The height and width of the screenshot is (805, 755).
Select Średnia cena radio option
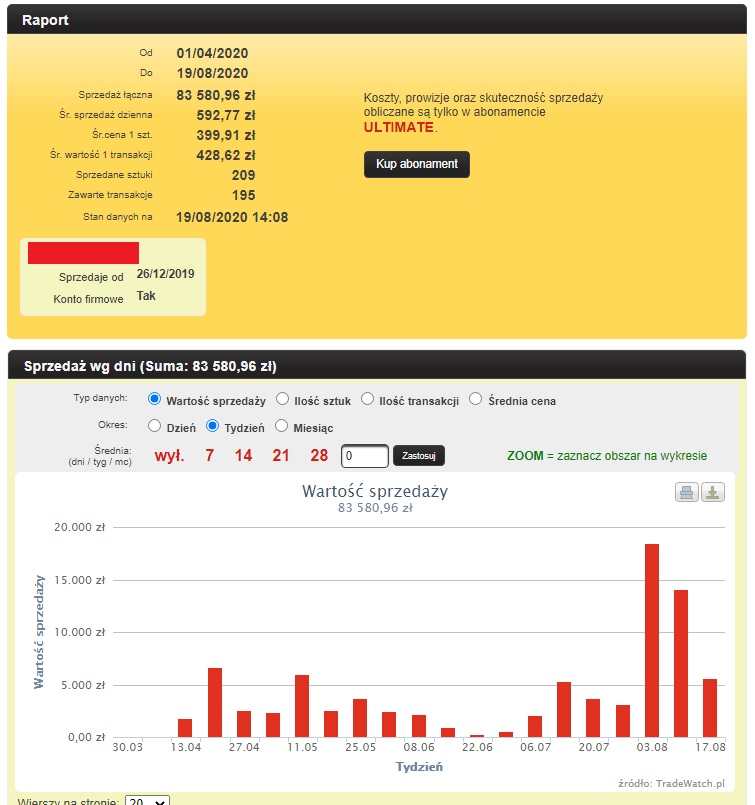pyautogui.click(x=476, y=400)
